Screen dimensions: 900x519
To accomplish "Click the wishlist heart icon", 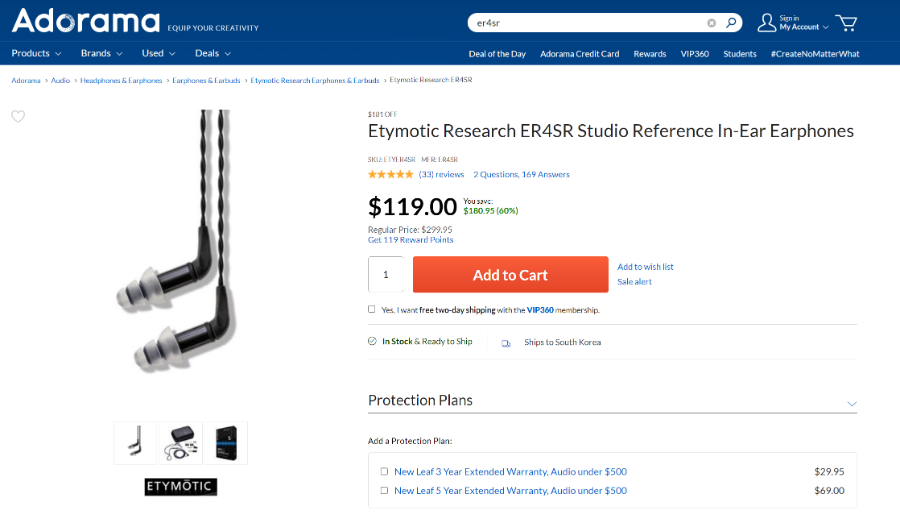I will pyautogui.click(x=18, y=116).
